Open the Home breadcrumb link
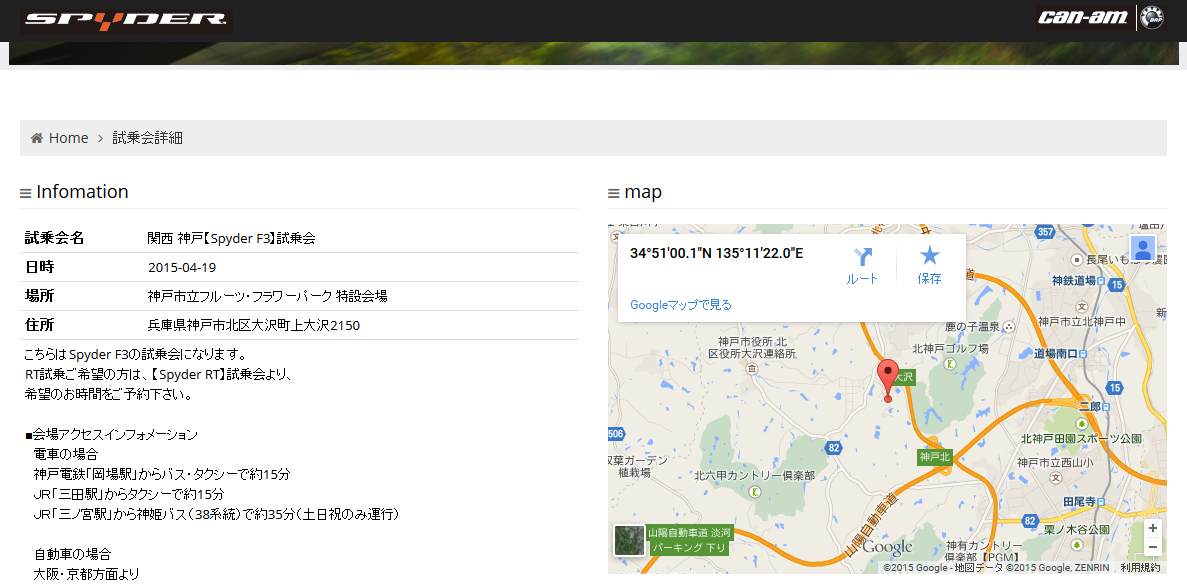Viewport: 1187px width, 585px height. coord(68,138)
